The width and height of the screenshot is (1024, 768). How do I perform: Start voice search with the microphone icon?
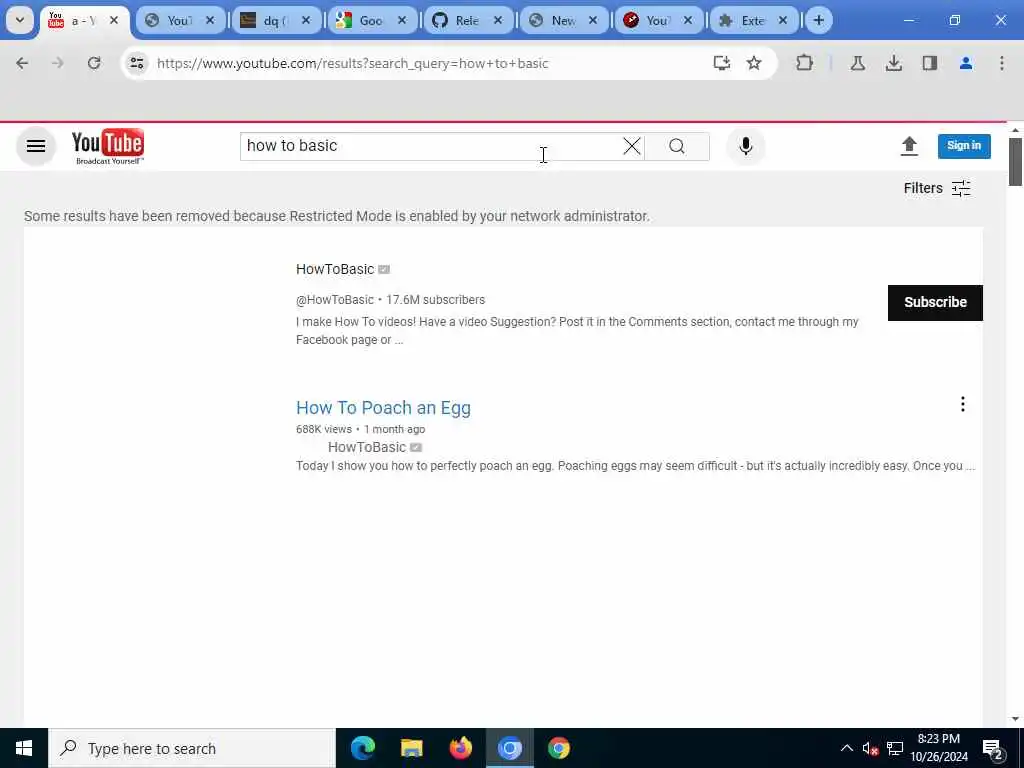[746, 146]
